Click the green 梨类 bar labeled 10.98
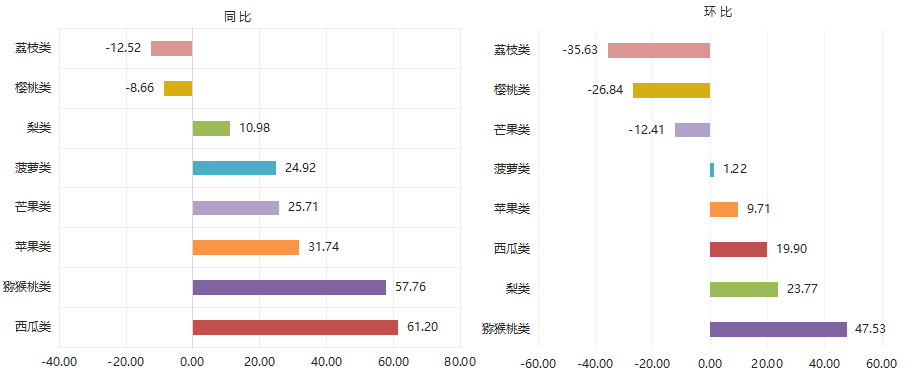 tap(211, 128)
